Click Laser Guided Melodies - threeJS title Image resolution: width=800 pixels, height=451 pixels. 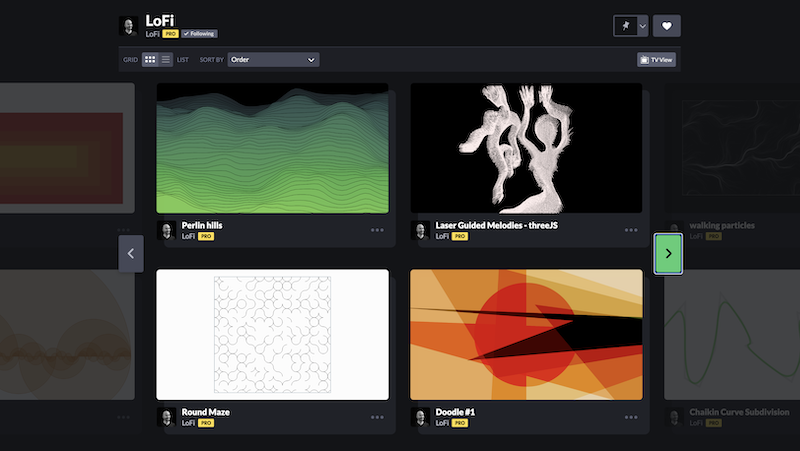coord(496,225)
